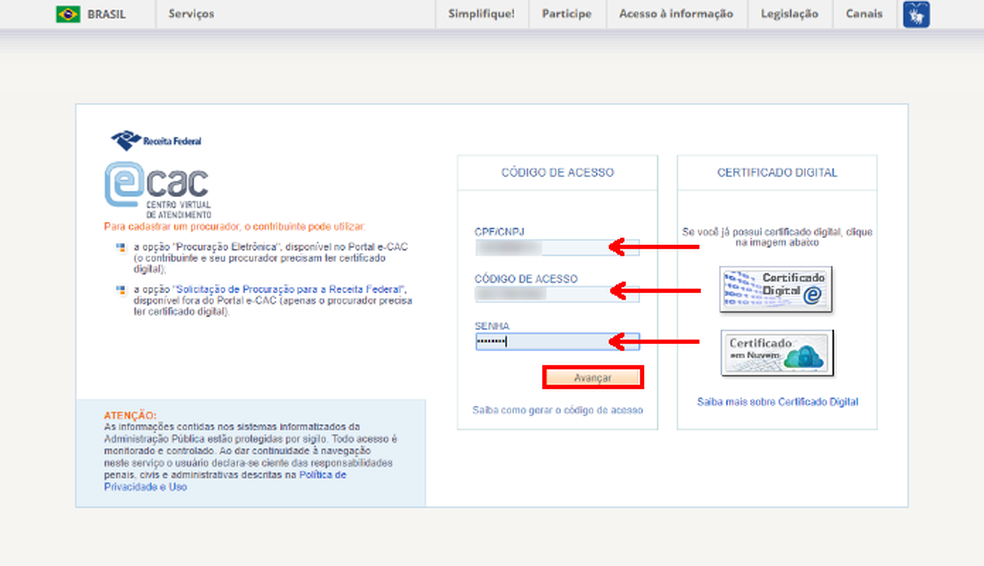Open Saiba como gerar o código de acesso
Screen dimensions: 984x566
(x=557, y=410)
